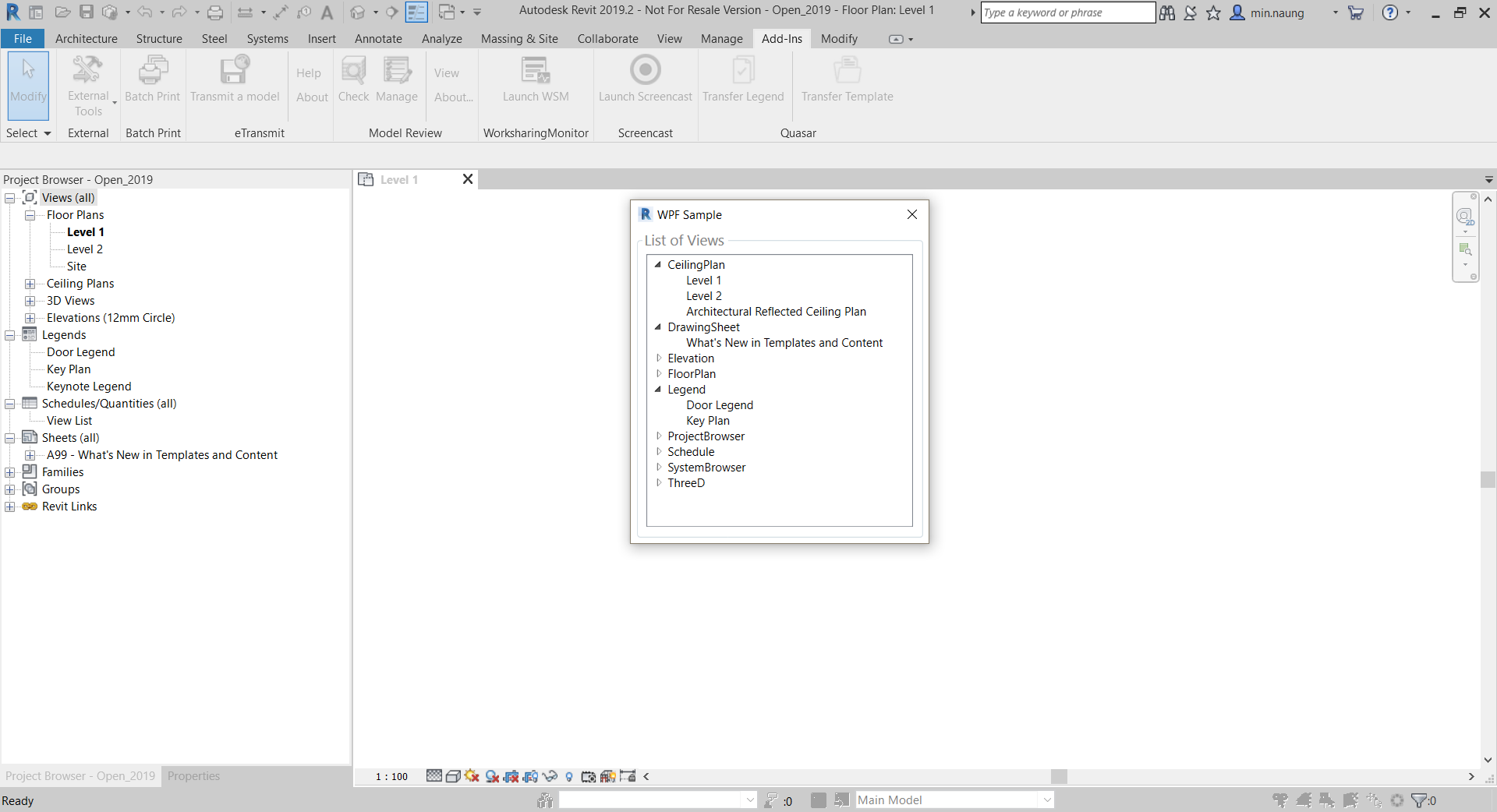Viewport: 1497px width, 812px height.
Task: Toggle sun path off icon in view bar
Action: tap(472, 776)
